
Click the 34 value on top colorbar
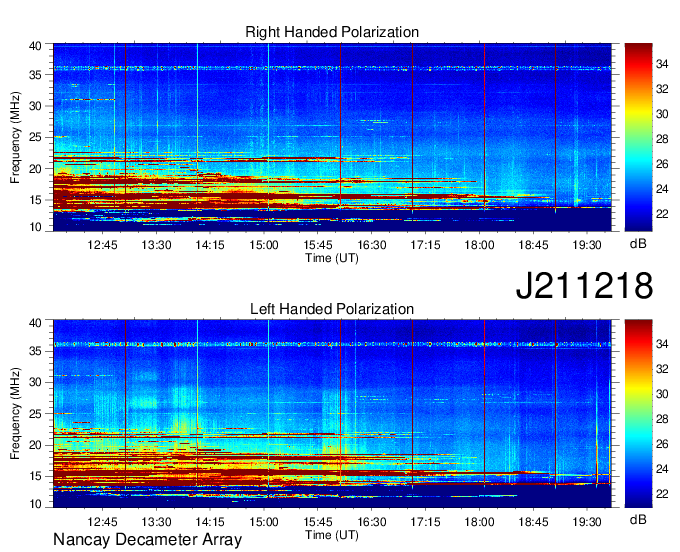[662, 64]
